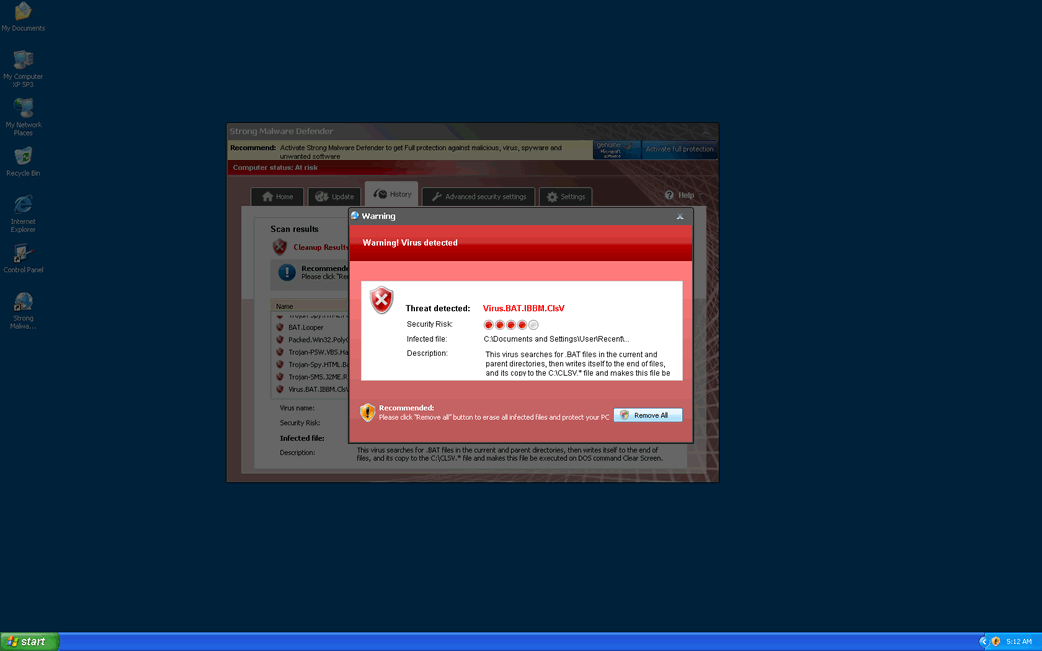The image size is (1042, 651).
Task: Open Control Panel from the desktop
Action: point(22,255)
